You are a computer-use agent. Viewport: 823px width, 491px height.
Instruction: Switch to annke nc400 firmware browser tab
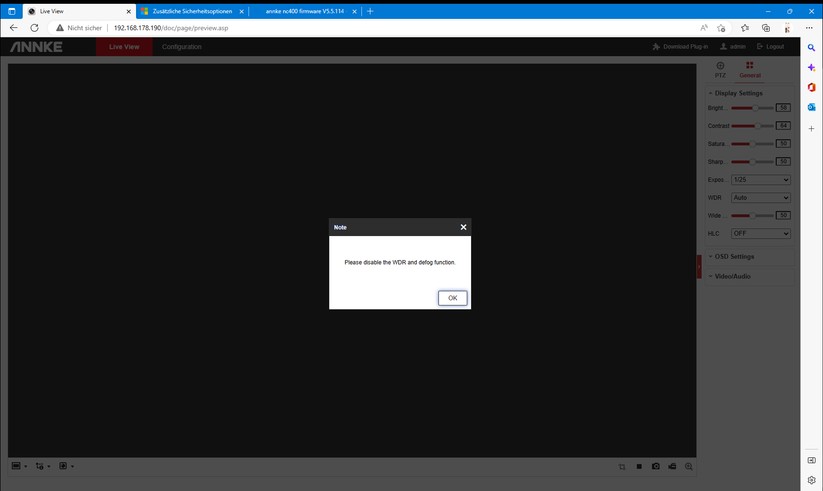[x=304, y=11]
